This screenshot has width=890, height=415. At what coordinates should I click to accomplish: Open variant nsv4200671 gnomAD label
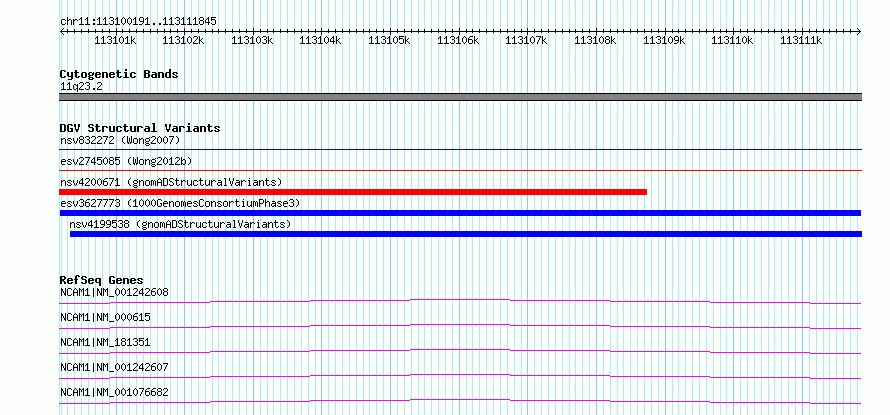tap(171, 182)
